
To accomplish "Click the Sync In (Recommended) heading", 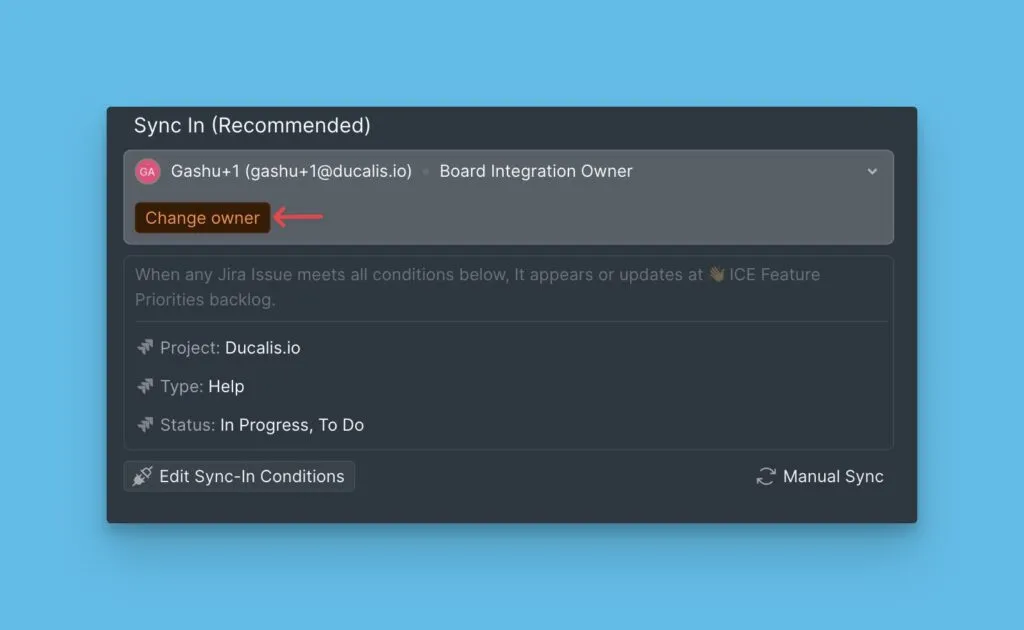I will (252, 125).
